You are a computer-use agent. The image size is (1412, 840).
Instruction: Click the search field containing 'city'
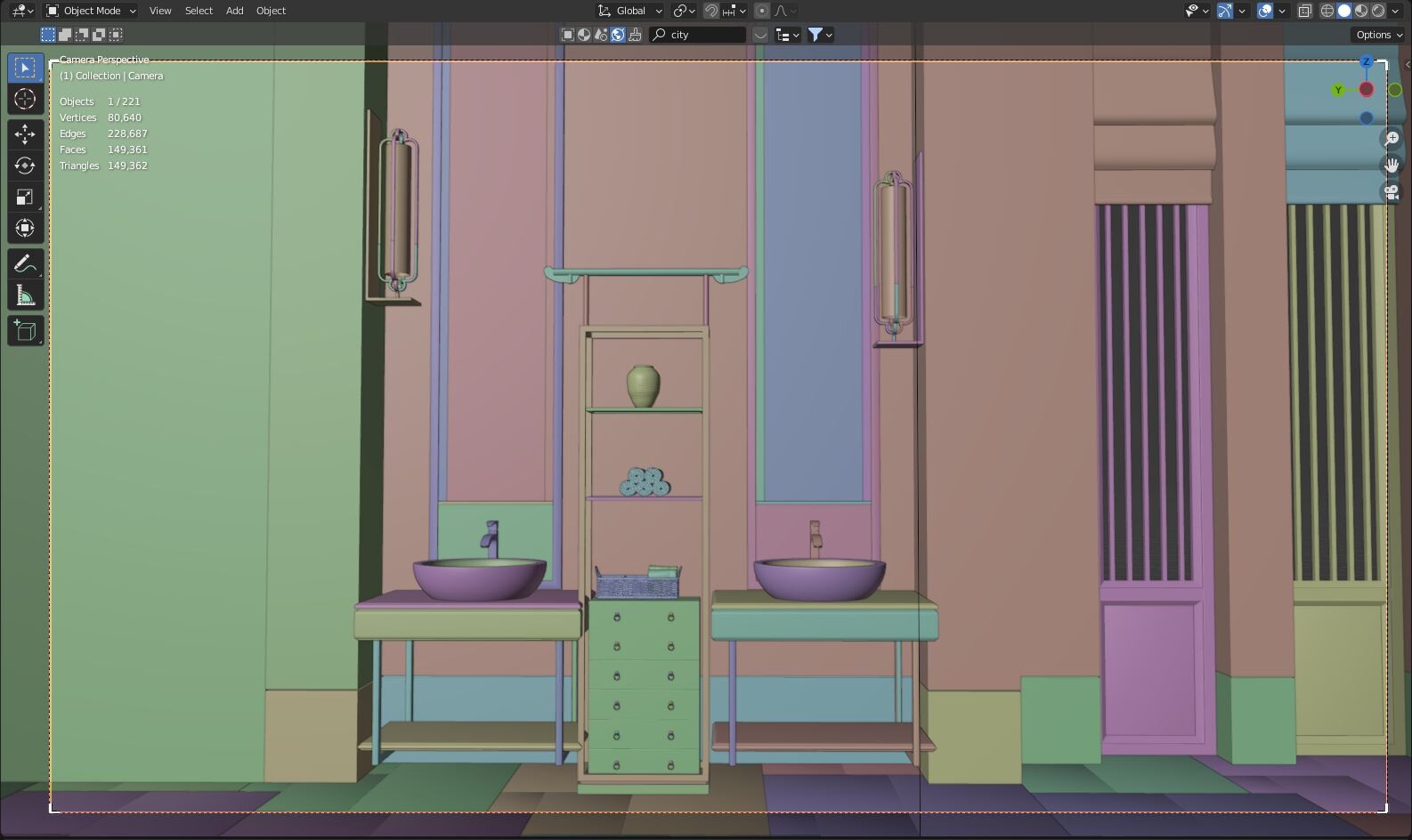698,35
